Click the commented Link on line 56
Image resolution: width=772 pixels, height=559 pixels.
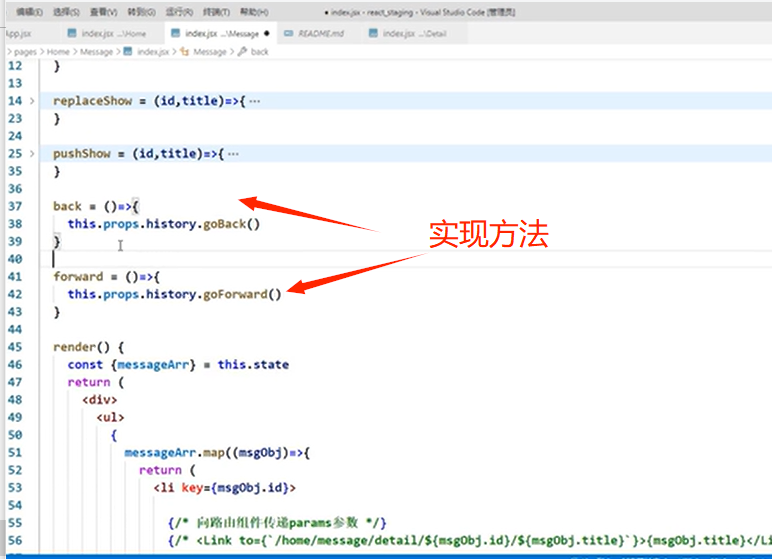click(x=468, y=541)
